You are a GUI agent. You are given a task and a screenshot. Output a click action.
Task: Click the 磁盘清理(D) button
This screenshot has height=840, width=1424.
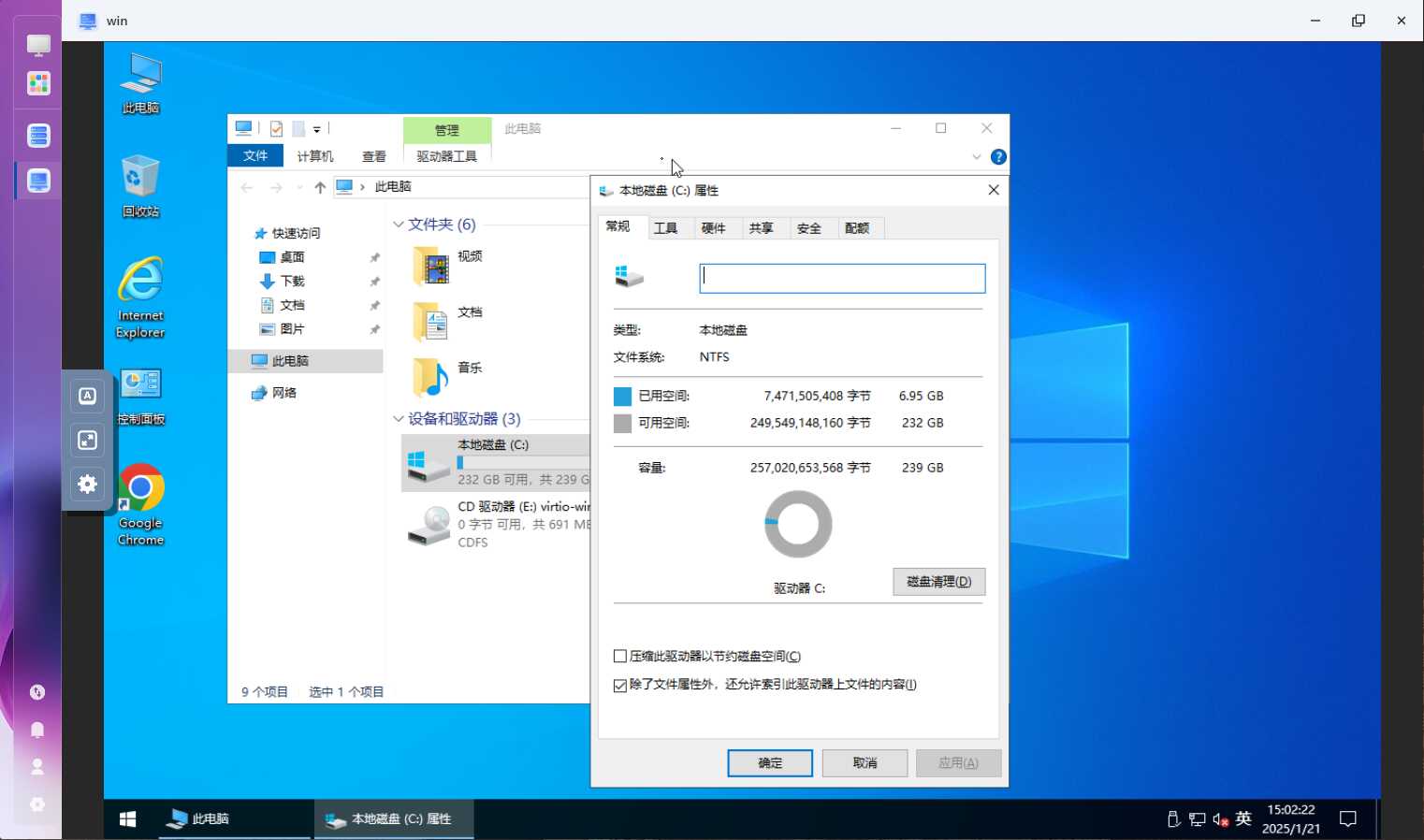click(938, 581)
